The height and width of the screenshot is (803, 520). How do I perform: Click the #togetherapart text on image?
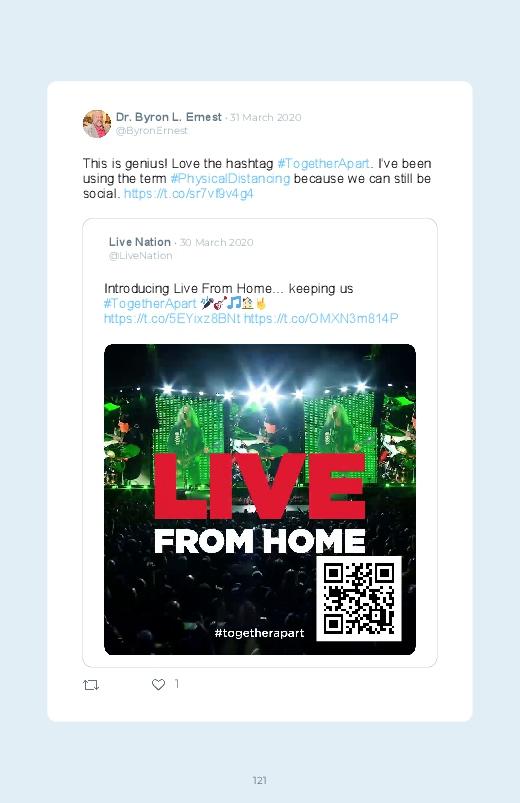pyautogui.click(x=259, y=633)
